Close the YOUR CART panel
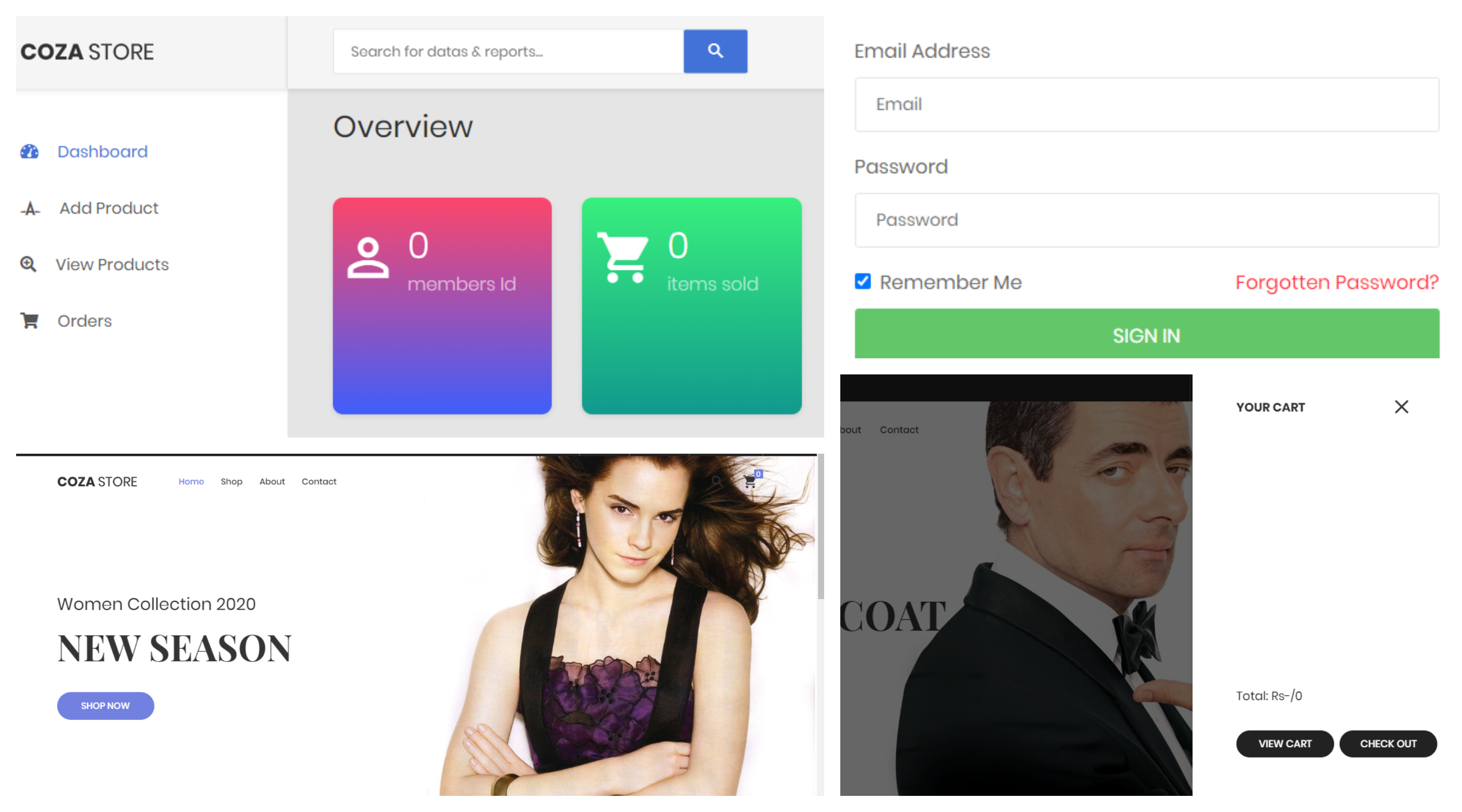 [1401, 407]
